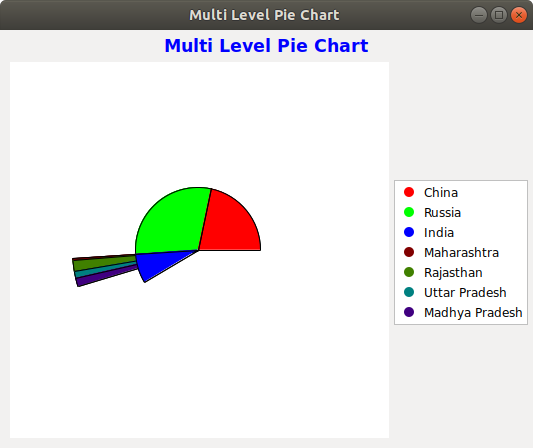
Task: Click the 'Maharashtra' legend label
Action: click(x=461, y=253)
